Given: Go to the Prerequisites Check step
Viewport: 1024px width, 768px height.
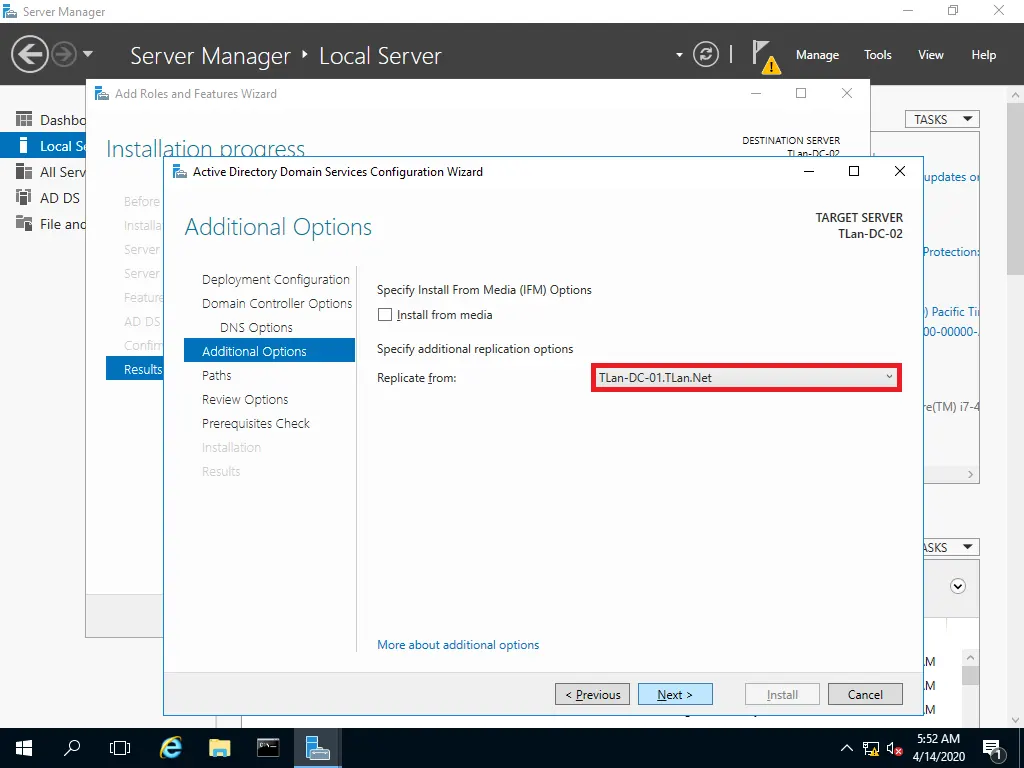Looking at the screenshot, I should pyautogui.click(x=256, y=423).
